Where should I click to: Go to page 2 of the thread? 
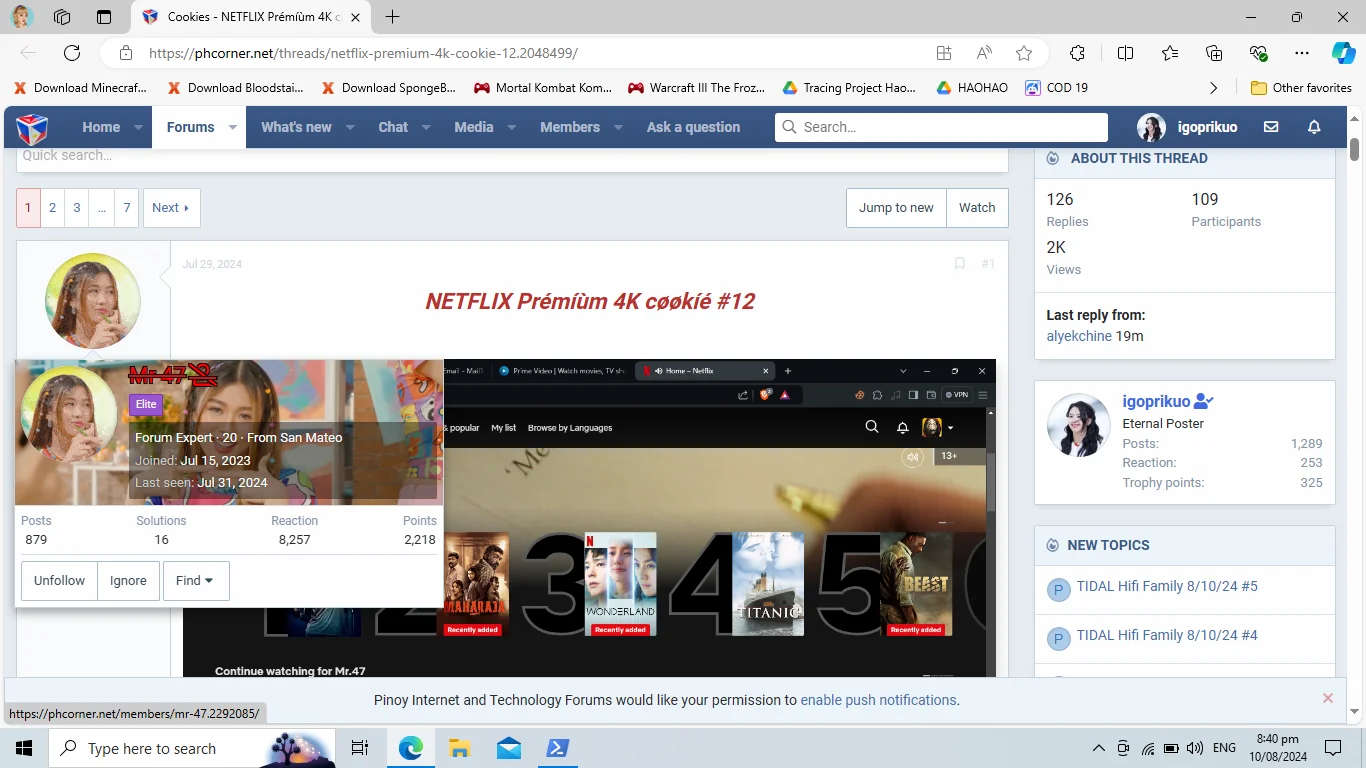[x=52, y=208]
